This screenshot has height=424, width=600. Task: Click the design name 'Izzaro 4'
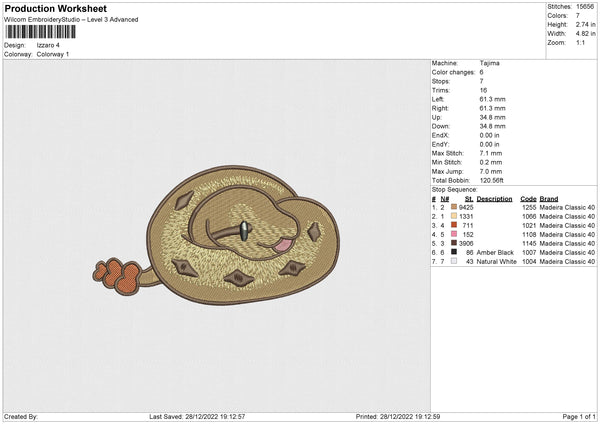pos(48,45)
